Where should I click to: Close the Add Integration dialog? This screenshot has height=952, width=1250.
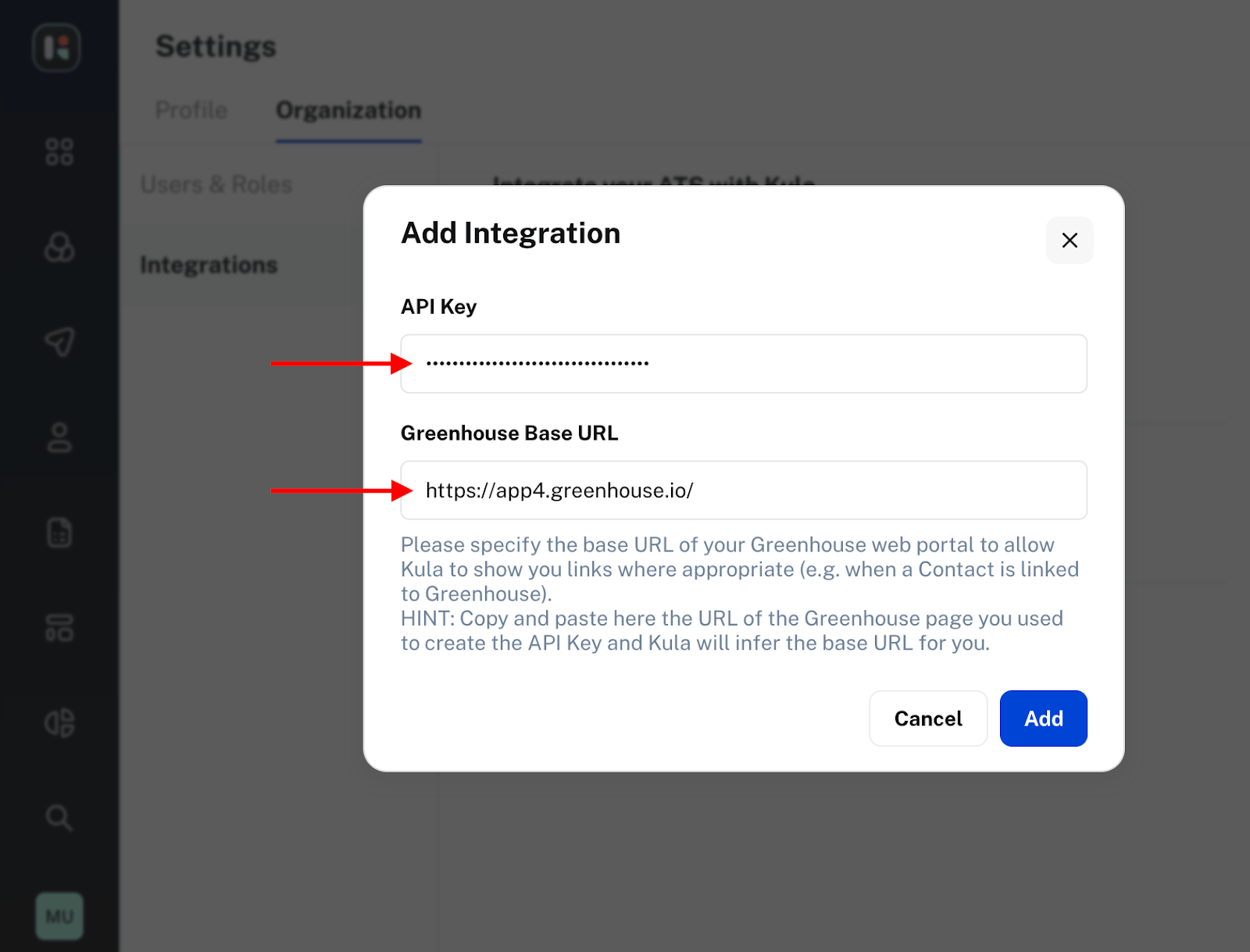coord(1070,241)
